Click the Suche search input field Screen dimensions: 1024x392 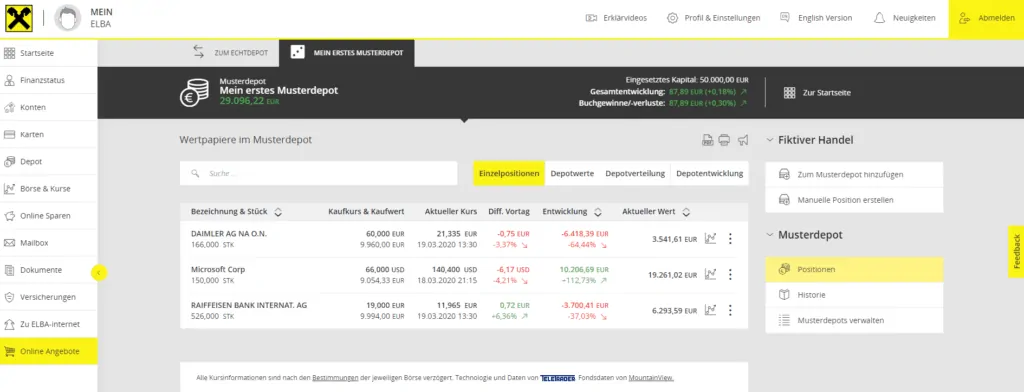[x=319, y=173]
